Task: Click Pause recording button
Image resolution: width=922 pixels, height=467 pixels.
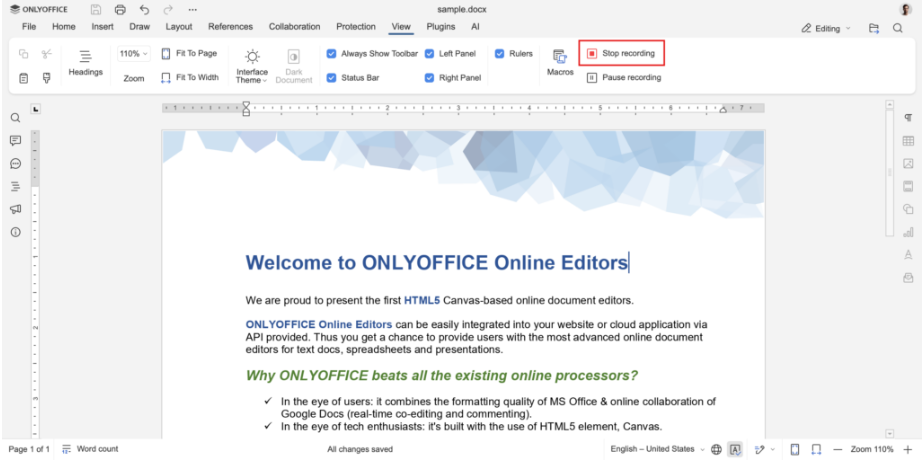Action: 624,78
